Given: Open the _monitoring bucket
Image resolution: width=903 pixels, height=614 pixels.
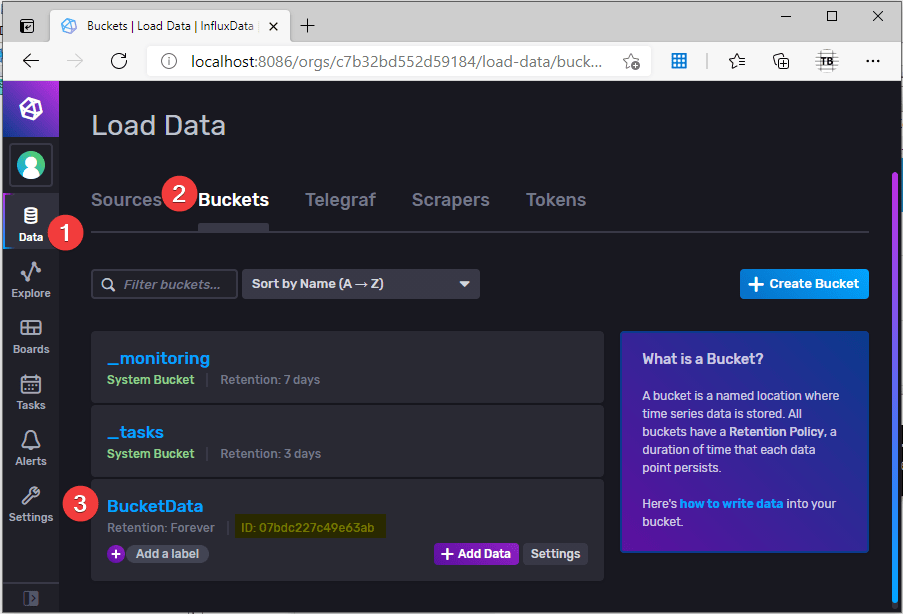Looking at the screenshot, I should click(x=158, y=358).
